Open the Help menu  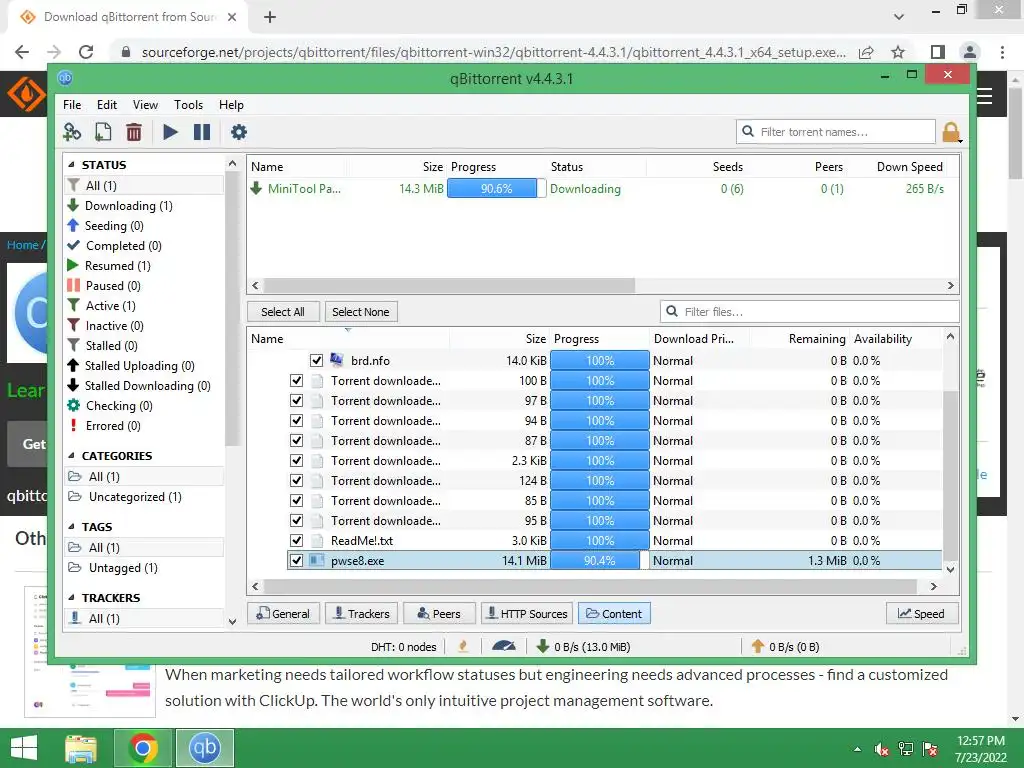click(231, 104)
